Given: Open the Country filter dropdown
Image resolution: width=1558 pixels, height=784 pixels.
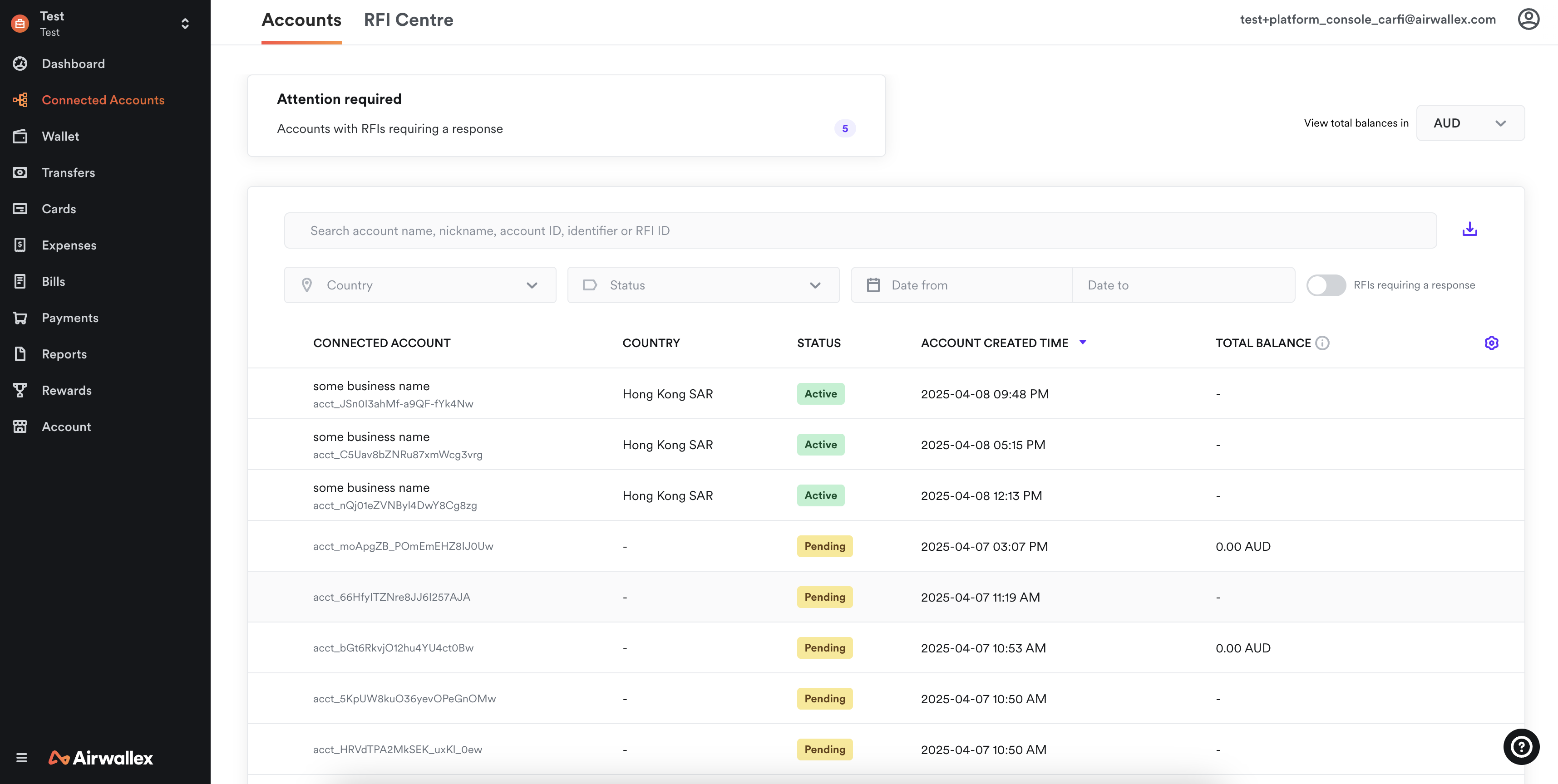Looking at the screenshot, I should [x=420, y=285].
